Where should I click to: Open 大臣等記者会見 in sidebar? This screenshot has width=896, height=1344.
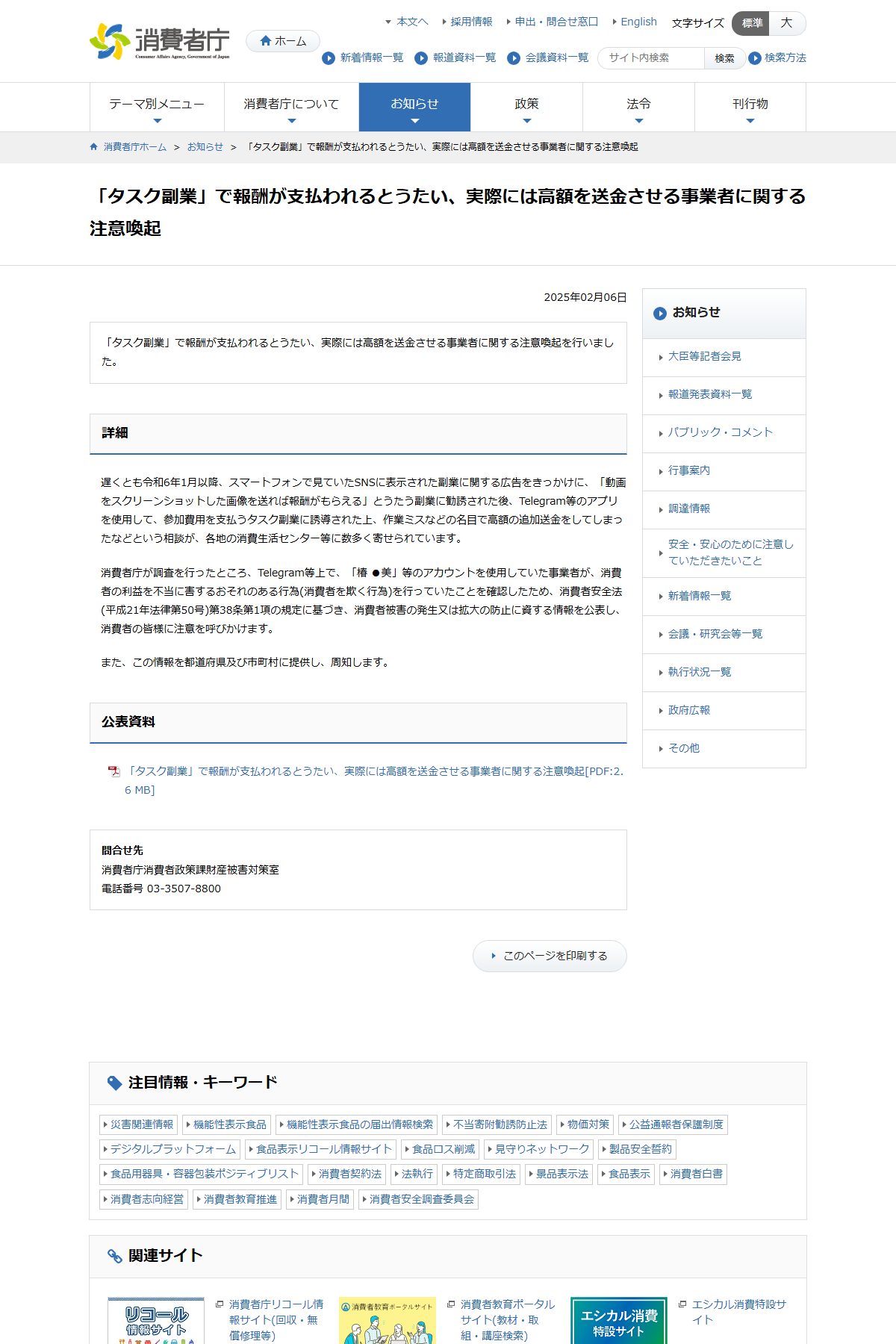click(x=724, y=358)
